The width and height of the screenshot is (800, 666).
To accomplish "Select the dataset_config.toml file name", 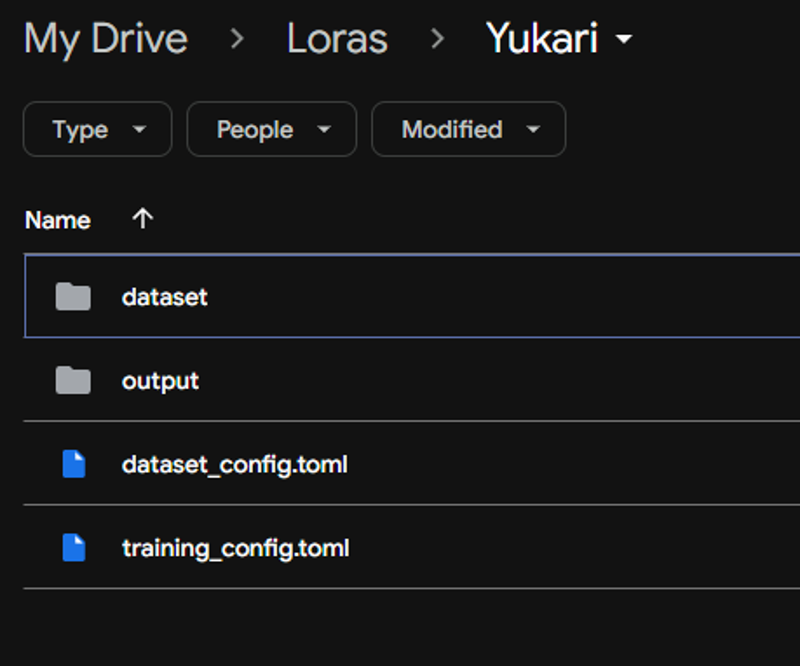I will [235, 465].
